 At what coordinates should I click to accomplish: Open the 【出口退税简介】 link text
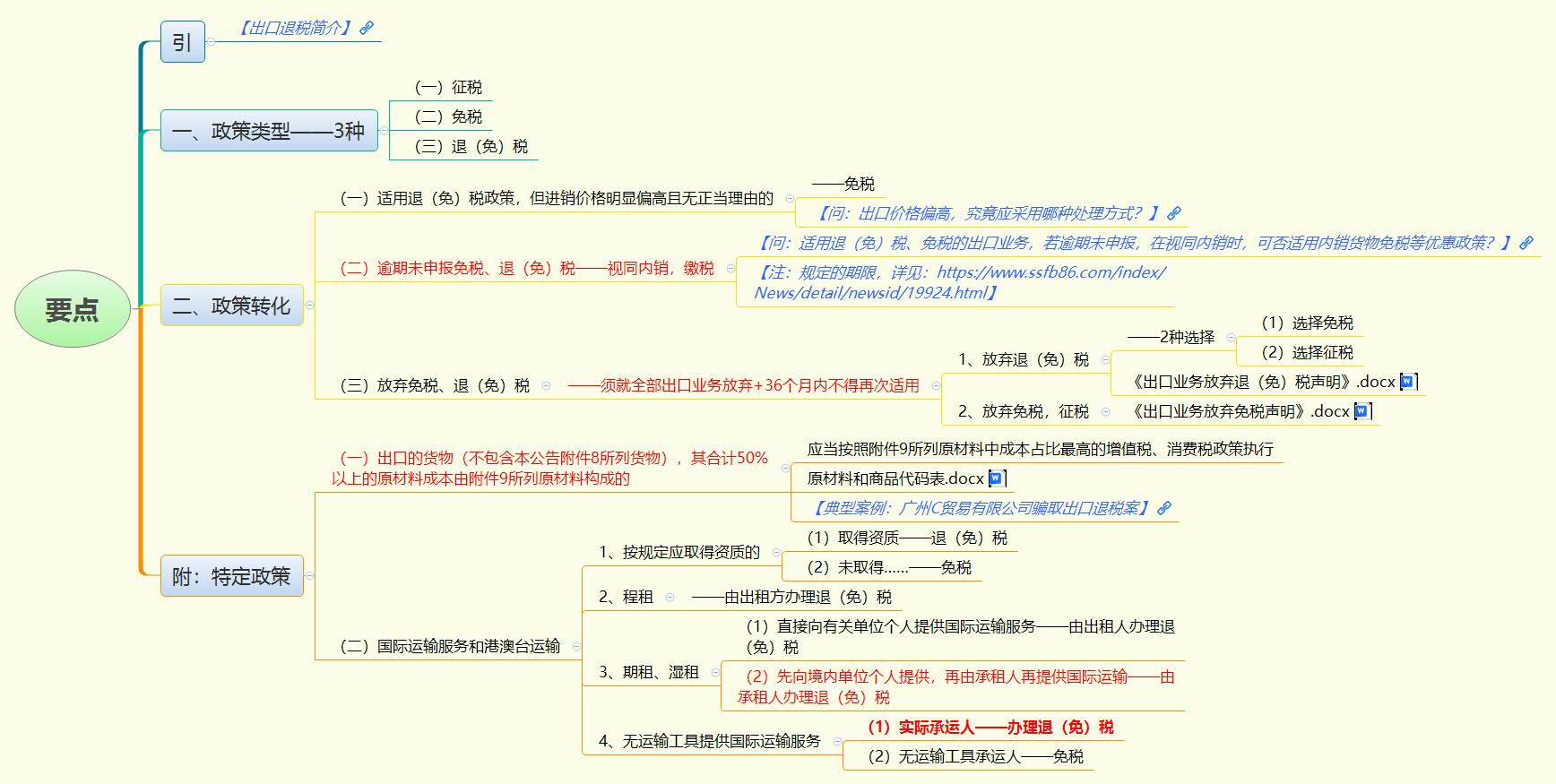[295, 28]
